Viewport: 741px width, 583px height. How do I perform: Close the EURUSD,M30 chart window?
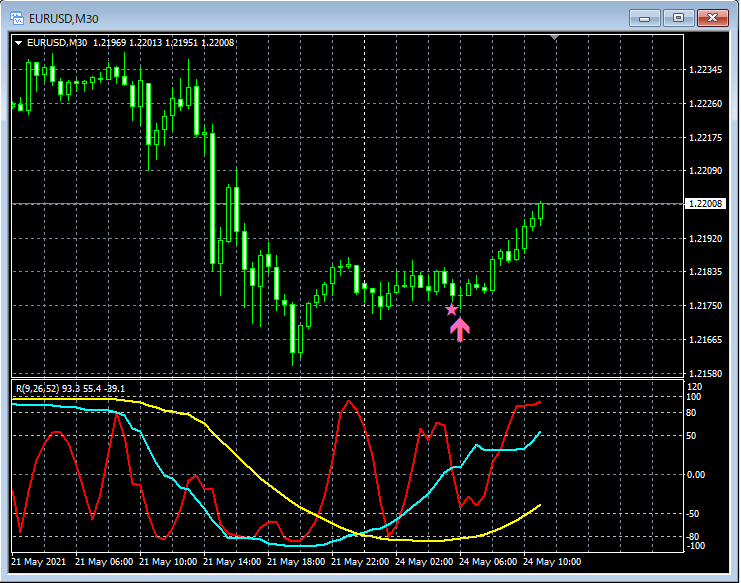(x=713, y=18)
